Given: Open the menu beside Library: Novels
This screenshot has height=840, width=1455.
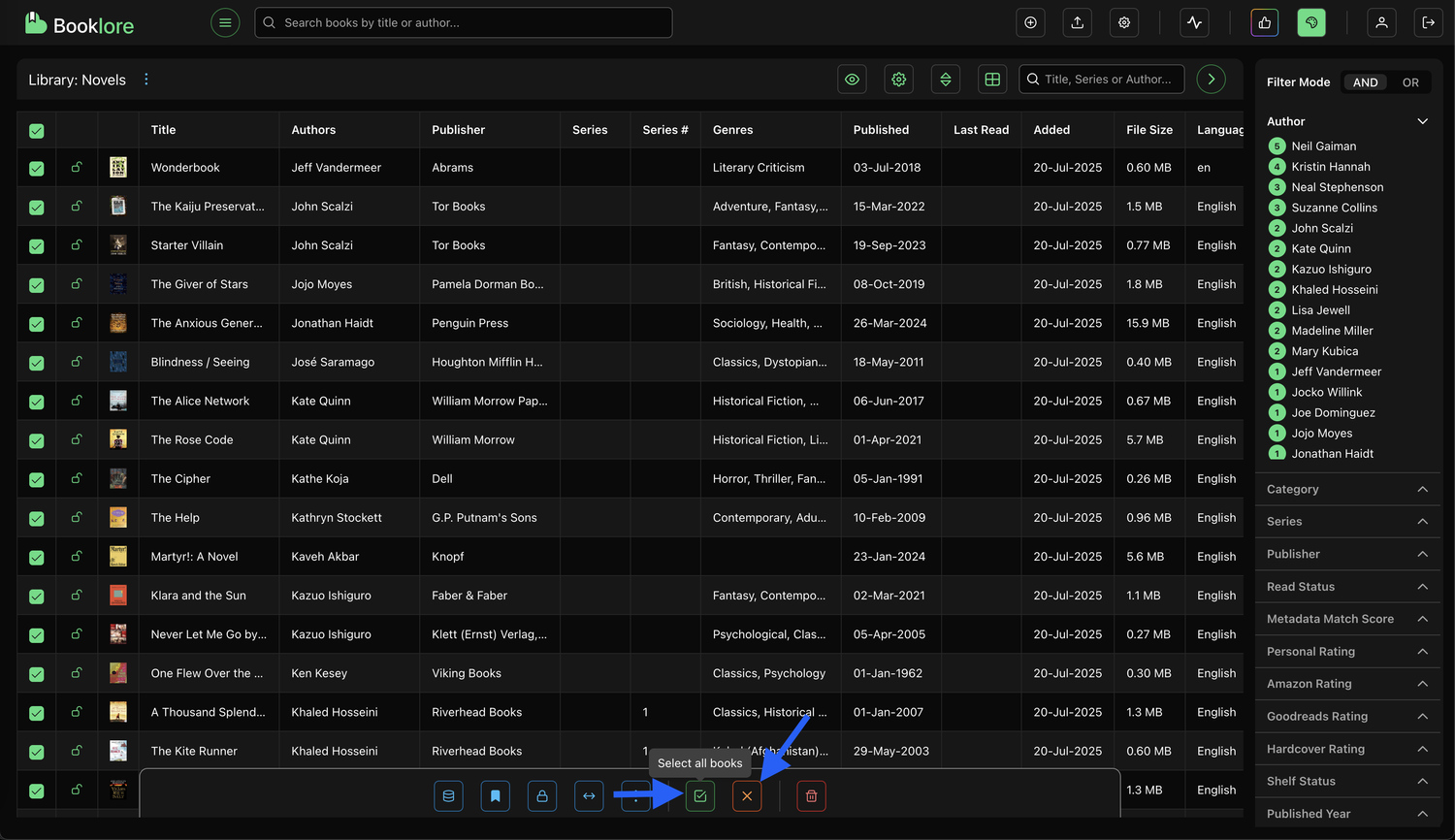Looking at the screenshot, I should (x=145, y=79).
